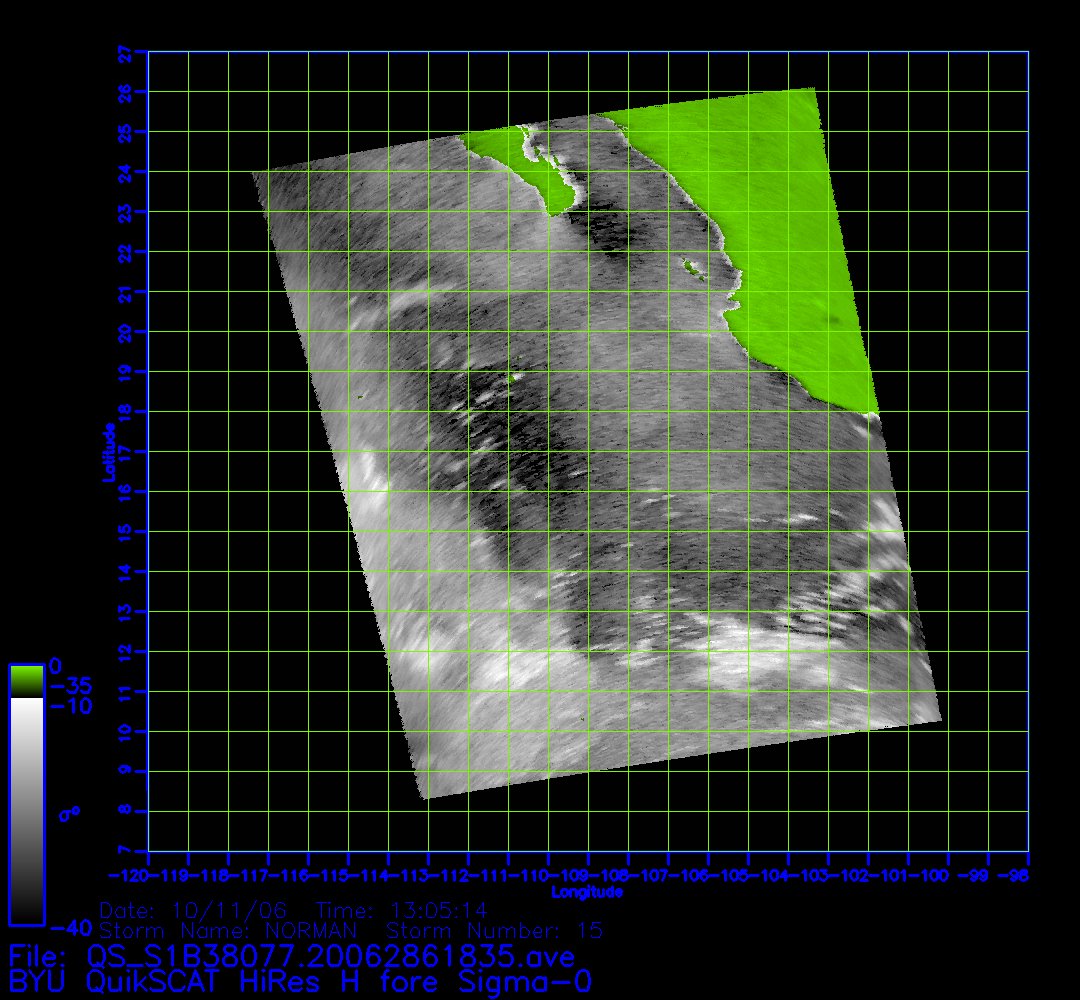The width and height of the screenshot is (1080, 1000).
Task: Click the grayscale gradient of the color bar
Action: pyautogui.click(x=26, y=810)
